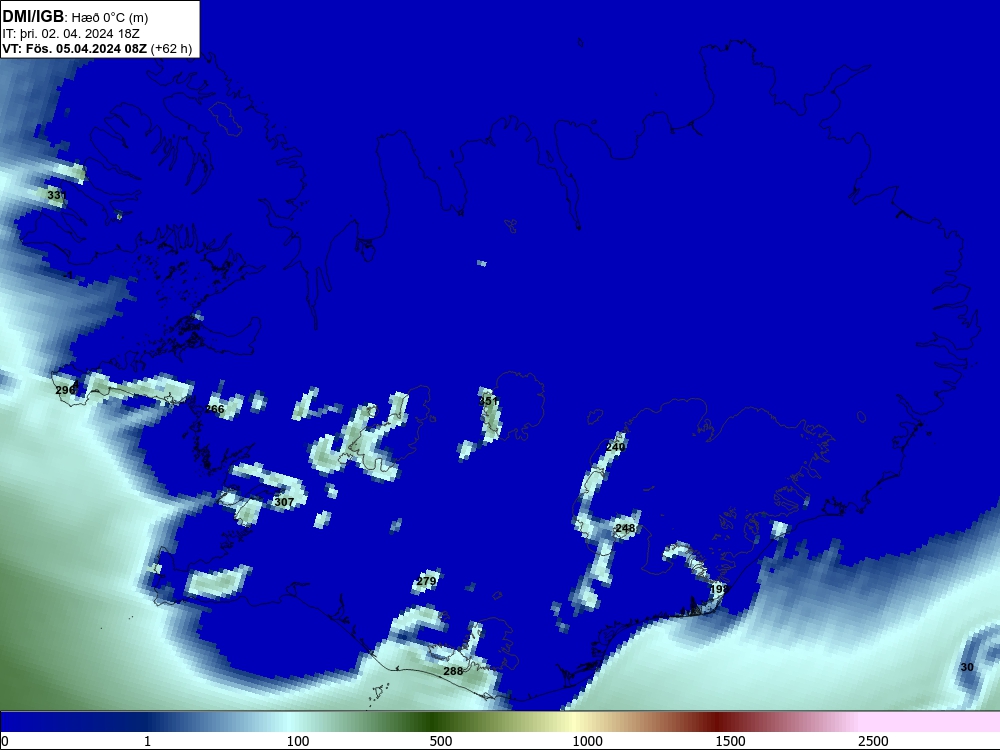Viewport: 1000px width, 750px height.
Task: Pick the 351 map label
Action: 489,401
